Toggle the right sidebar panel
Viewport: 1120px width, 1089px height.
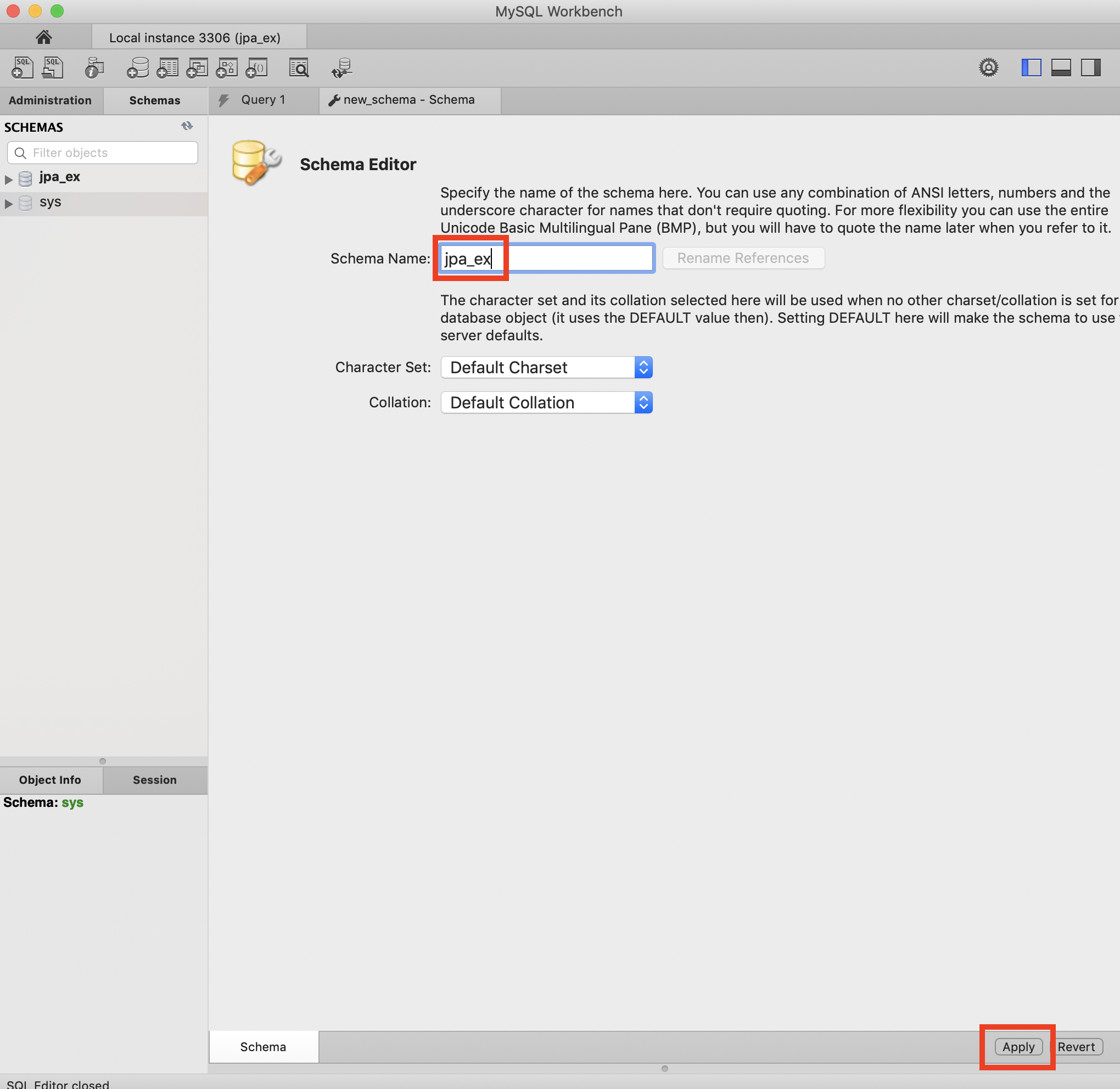pos(1090,68)
